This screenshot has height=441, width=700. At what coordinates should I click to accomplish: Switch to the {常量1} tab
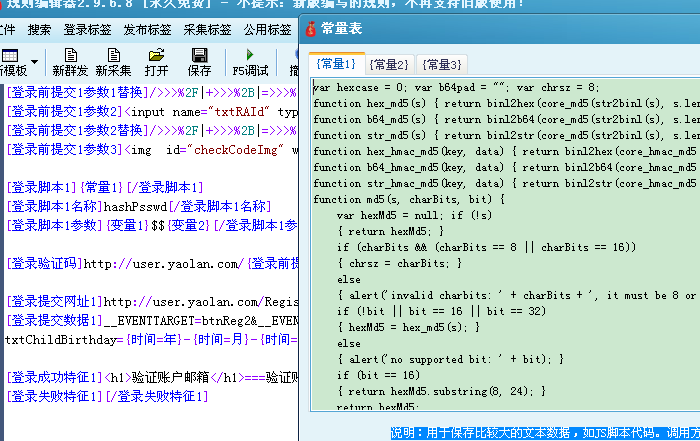pos(334,64)
